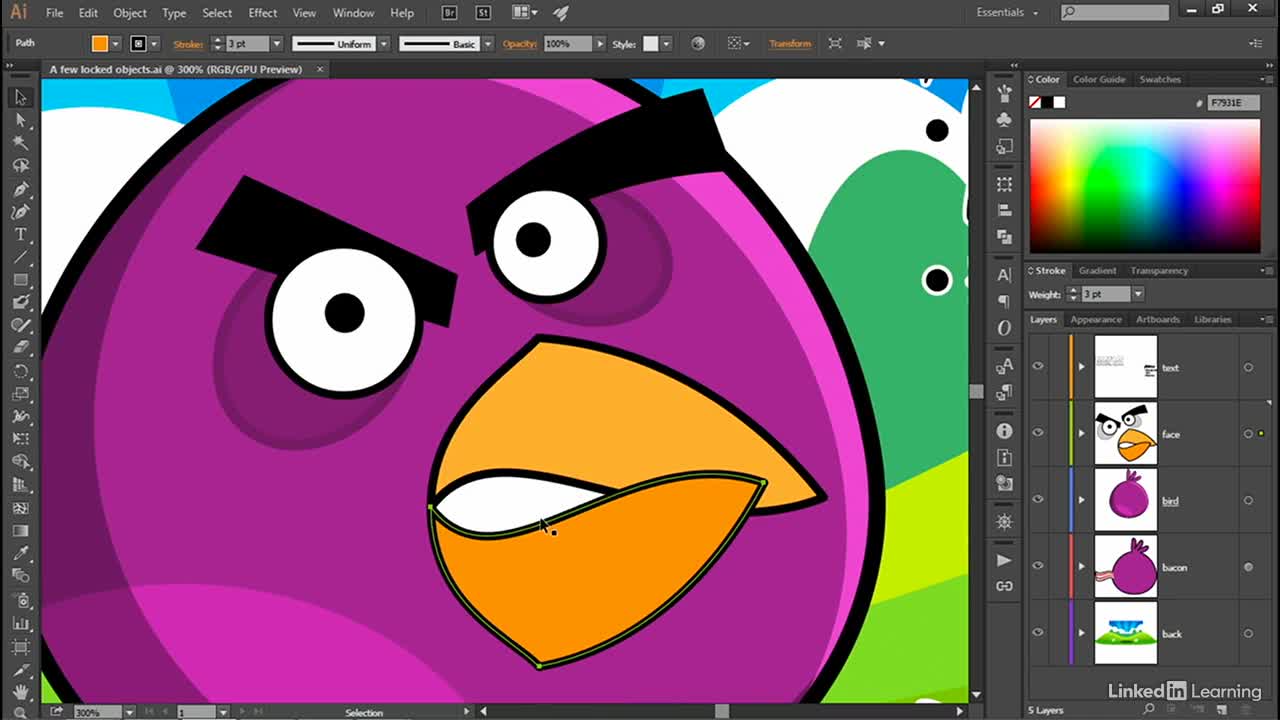
Task: Open the Basic brush definition dropdown
Action: [488, 44]
